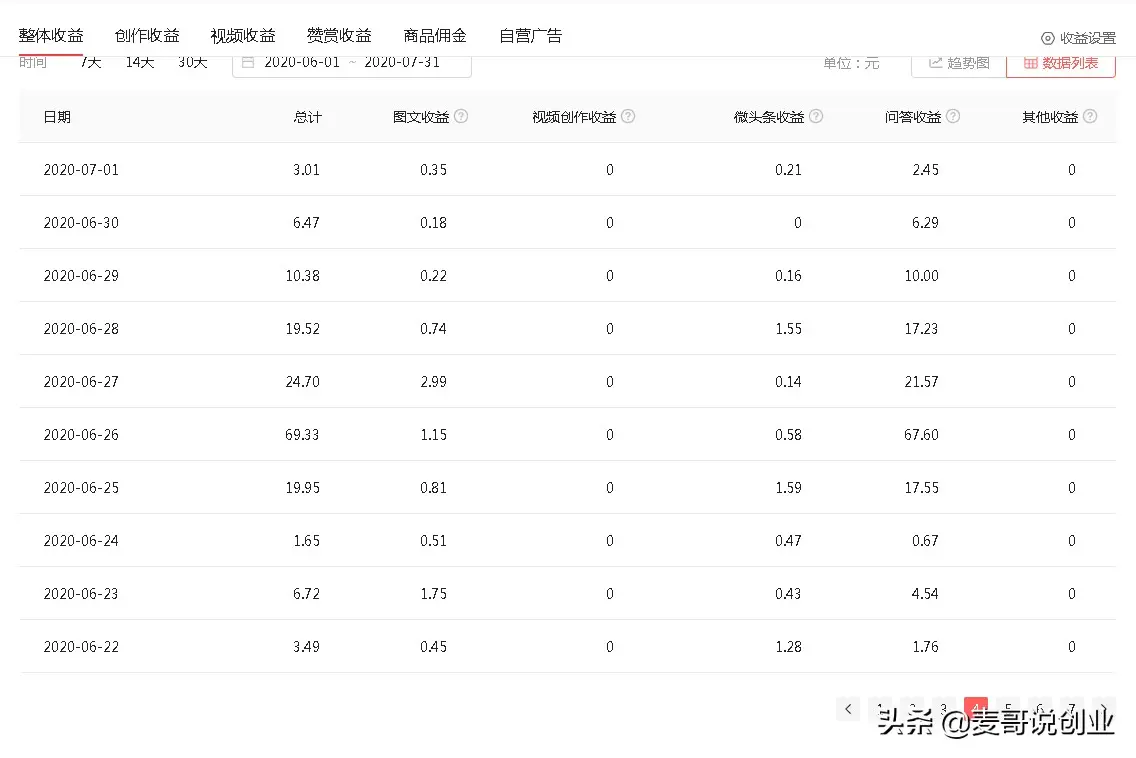Switch to 整体收益 tab

click(x=51, y=36)
